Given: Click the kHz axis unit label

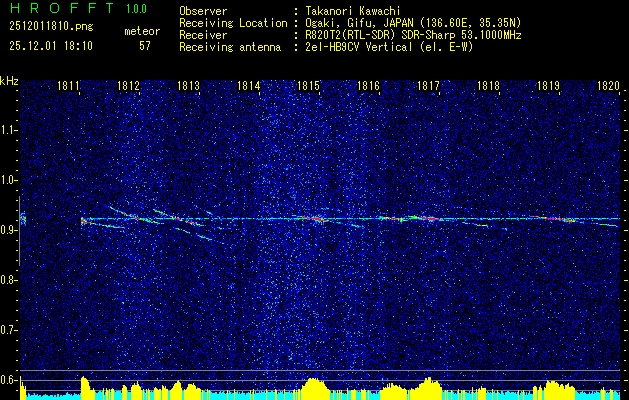Looking at the screenshot, I should click(9, 81).
